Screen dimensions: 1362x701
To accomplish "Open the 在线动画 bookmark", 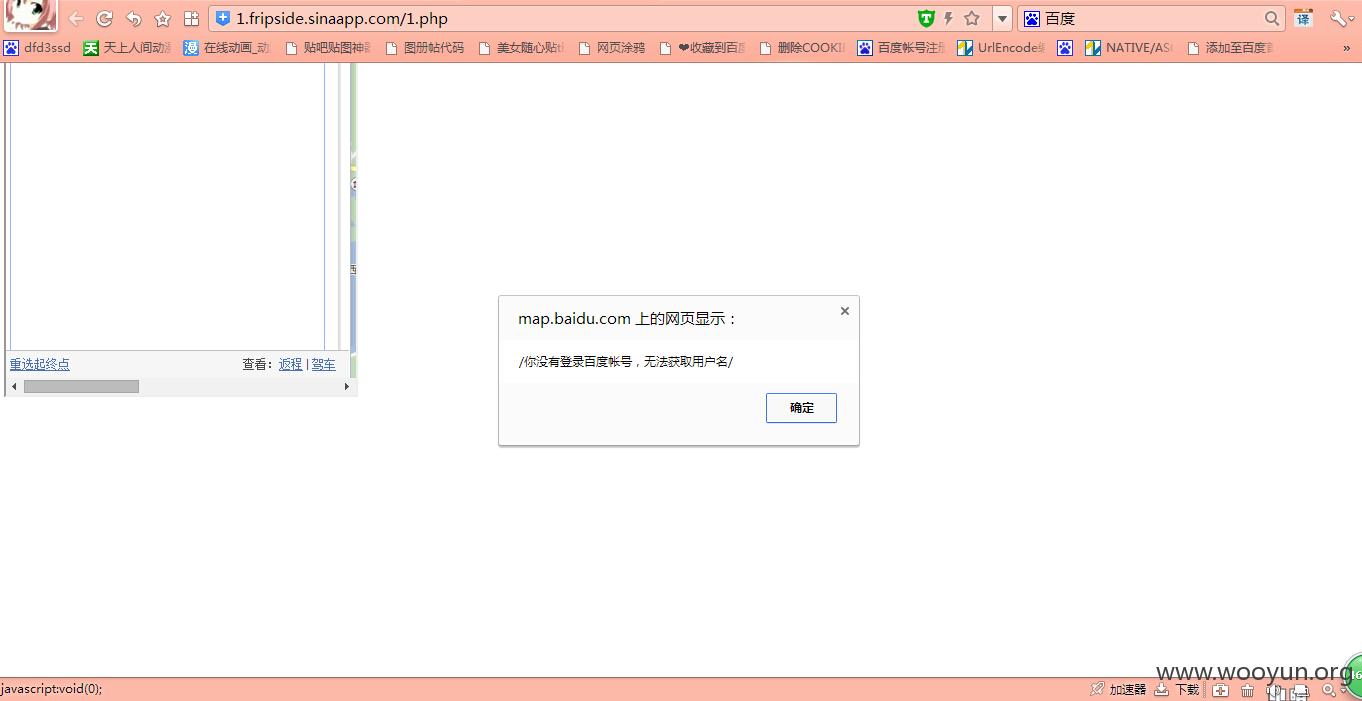I will [227, 48].
